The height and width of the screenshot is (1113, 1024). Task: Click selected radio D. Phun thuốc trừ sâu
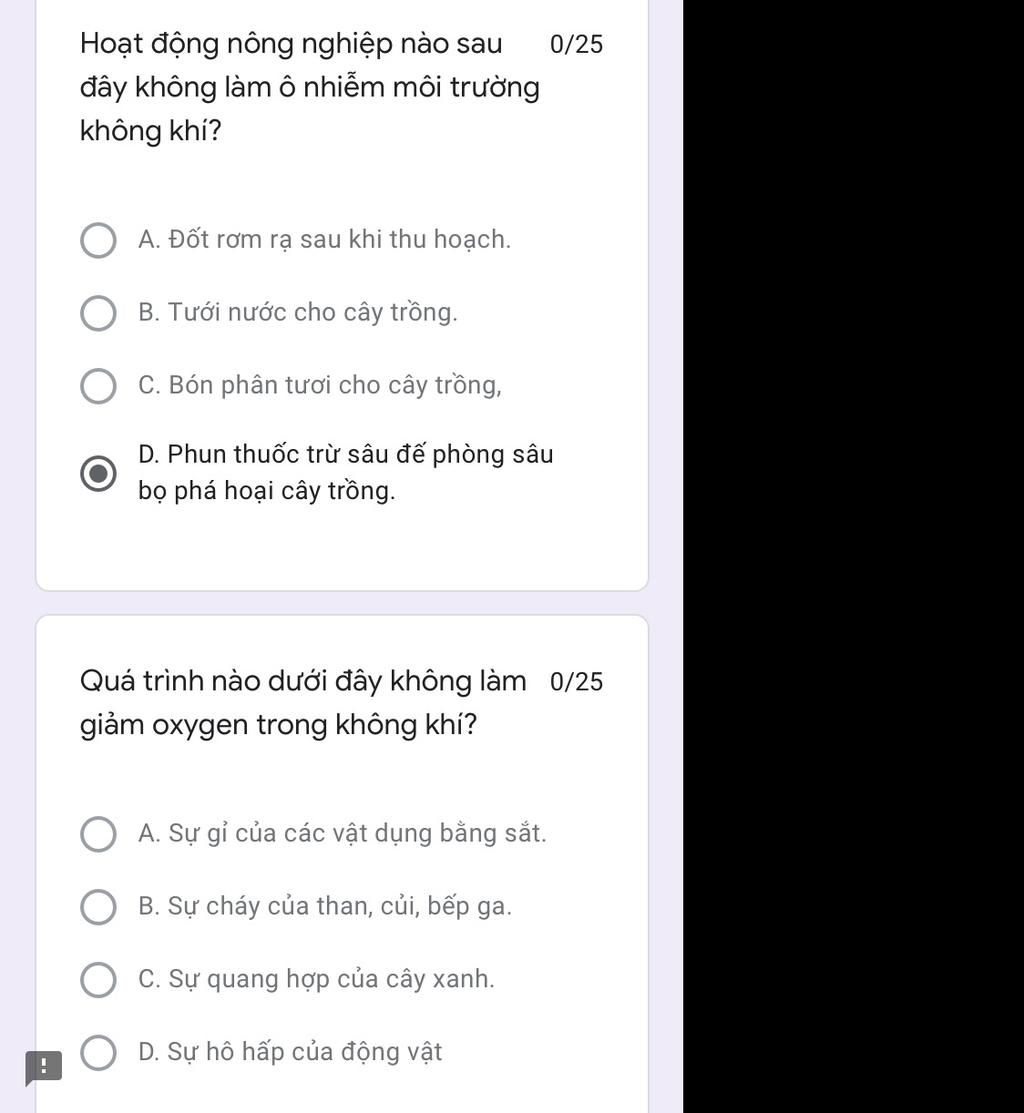coord(99,473)
